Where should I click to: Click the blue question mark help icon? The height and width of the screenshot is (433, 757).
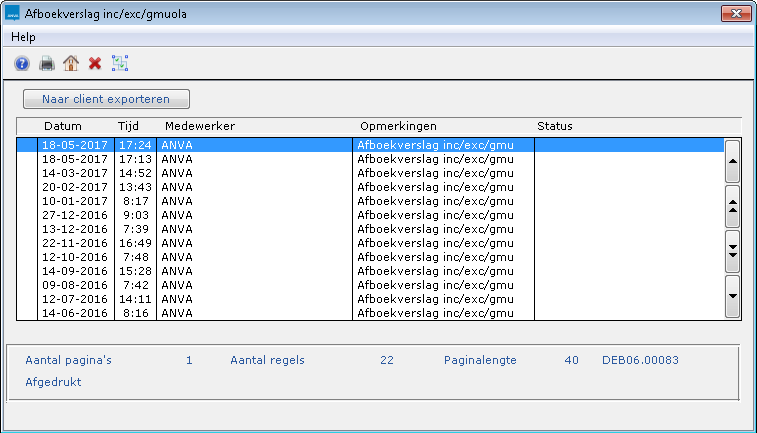[x=22, y=64]
